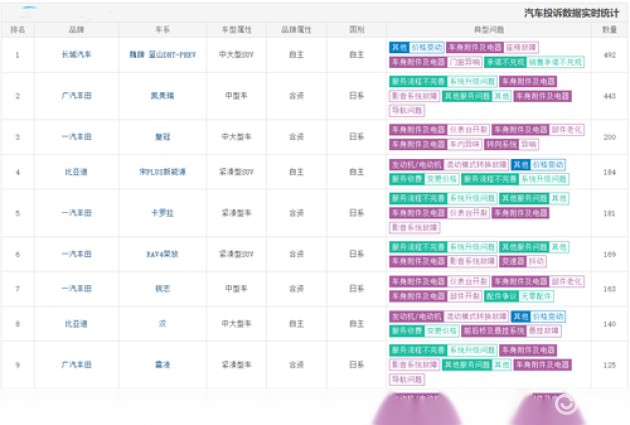The height and width of the screenshot is (425, 630).
Task: Click the 典型问题 column header
Action: pos(489,30)
